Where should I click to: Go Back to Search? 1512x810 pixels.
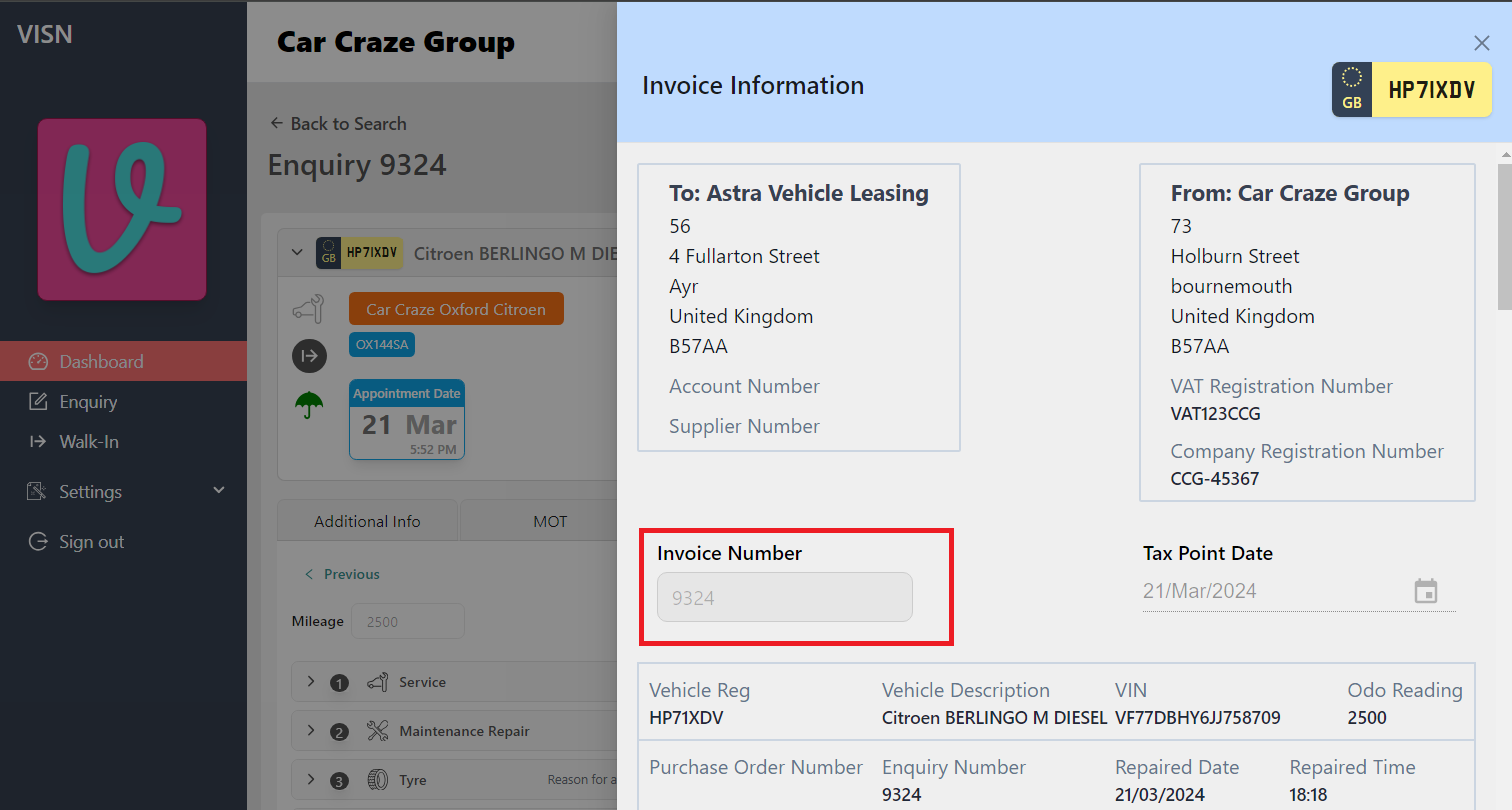point(338,123)
